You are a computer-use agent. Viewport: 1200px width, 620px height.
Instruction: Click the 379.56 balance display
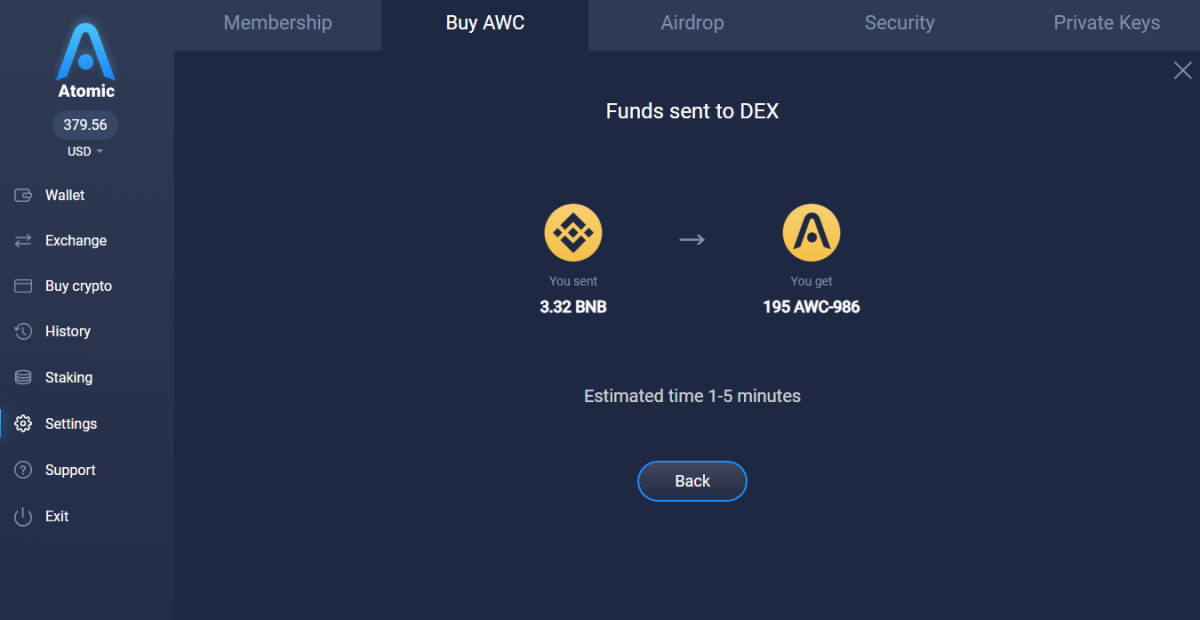[85, 125]
